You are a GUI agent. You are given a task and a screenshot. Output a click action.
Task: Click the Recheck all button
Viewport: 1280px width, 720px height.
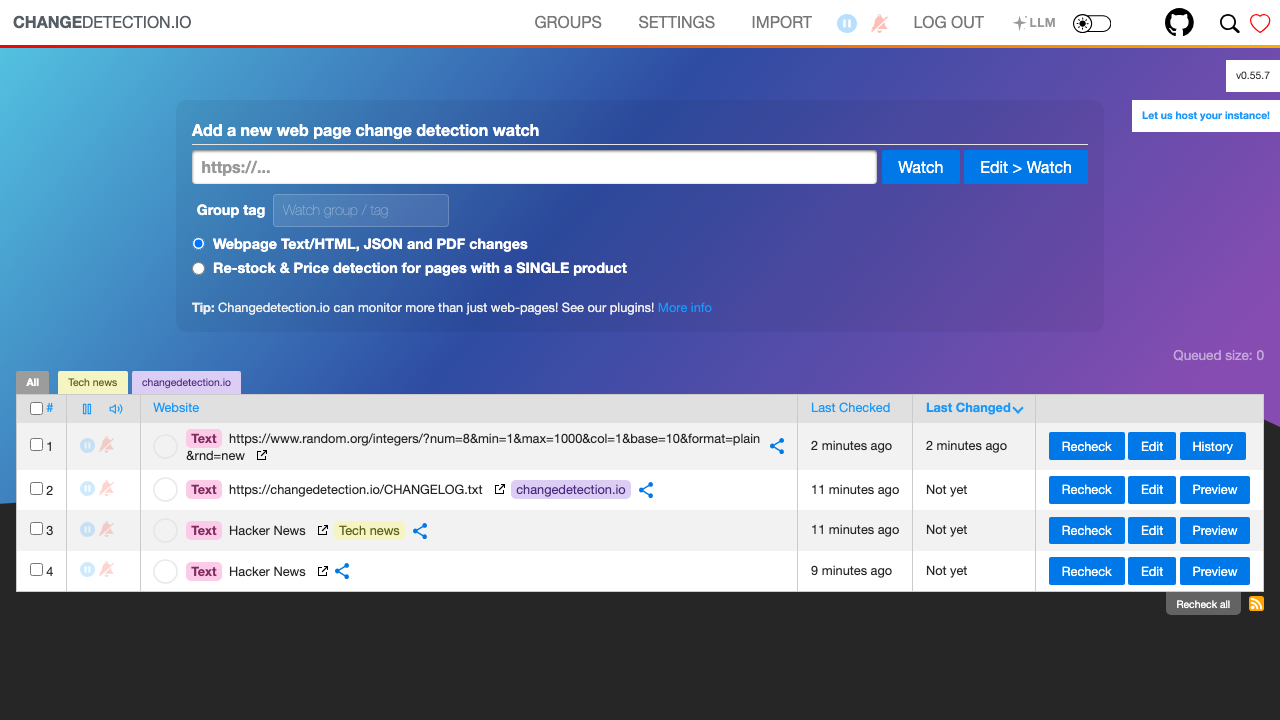click(x=1203, y=604)
